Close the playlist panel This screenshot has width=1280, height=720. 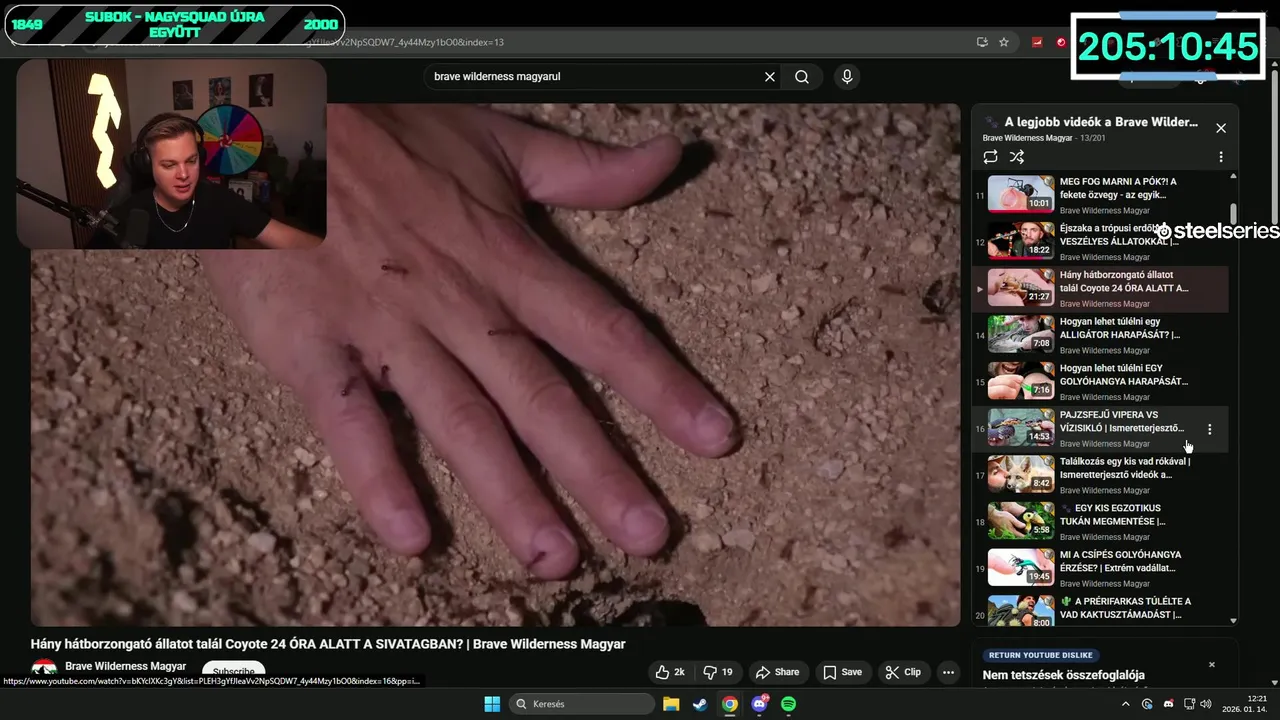click(1221, 128)
